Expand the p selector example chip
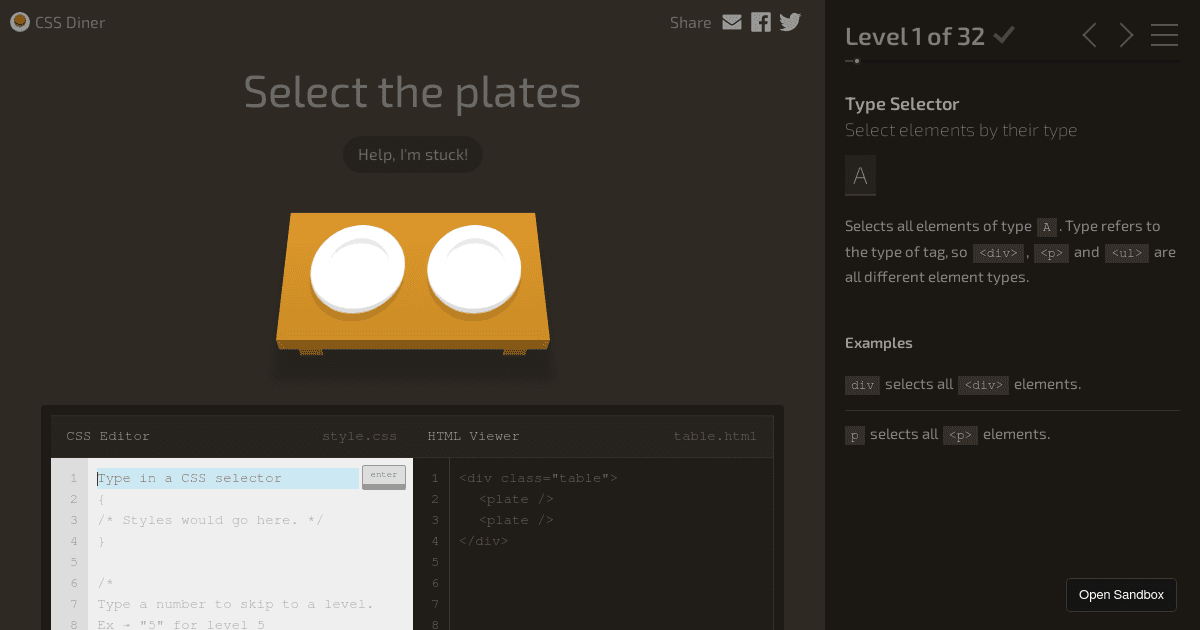Screen dimensions: 1200x630 click(x=854, y=434)
